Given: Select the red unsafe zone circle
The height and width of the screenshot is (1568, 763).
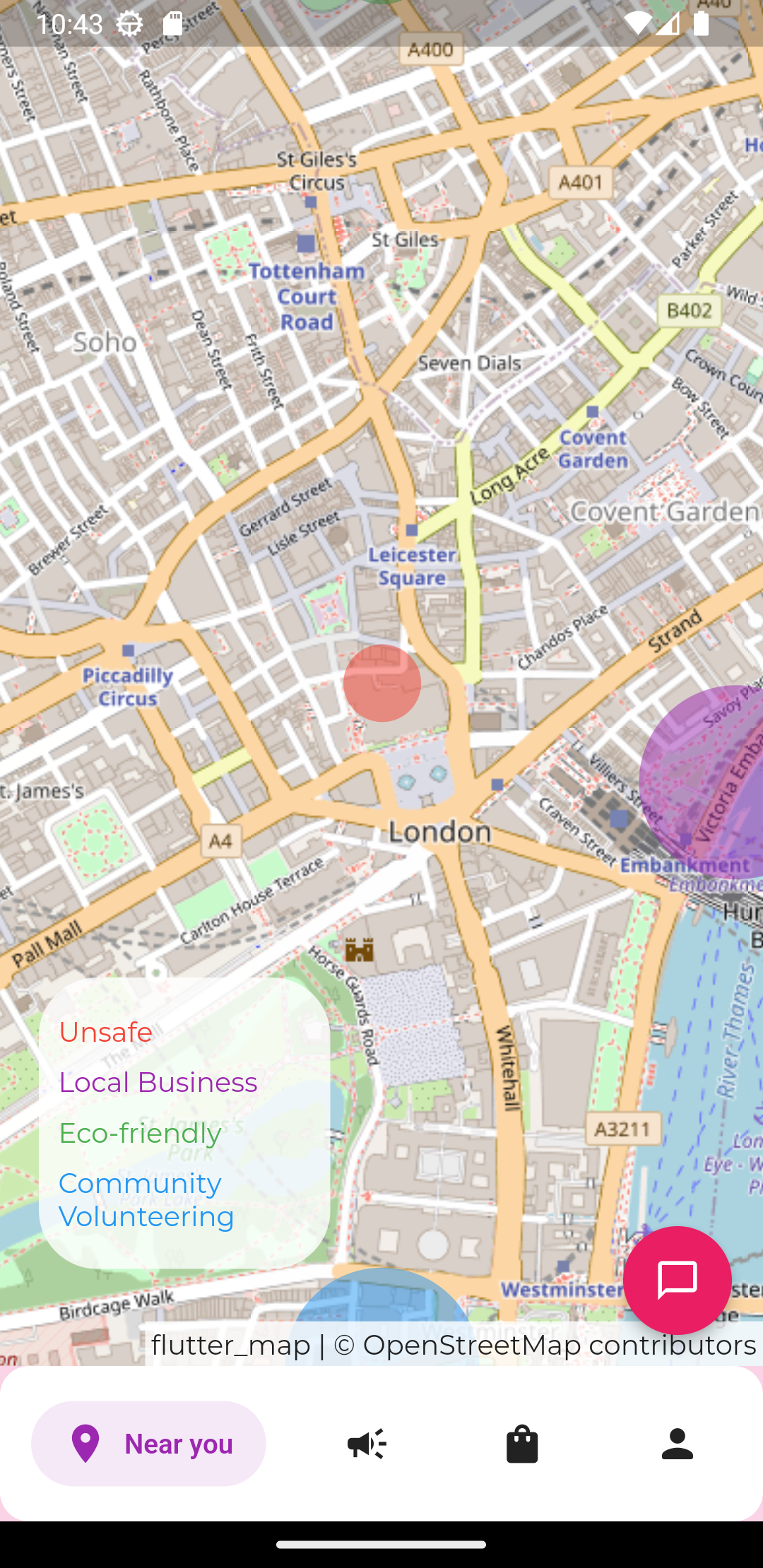Looking at the screenshot, I should (x=382, y=683).
